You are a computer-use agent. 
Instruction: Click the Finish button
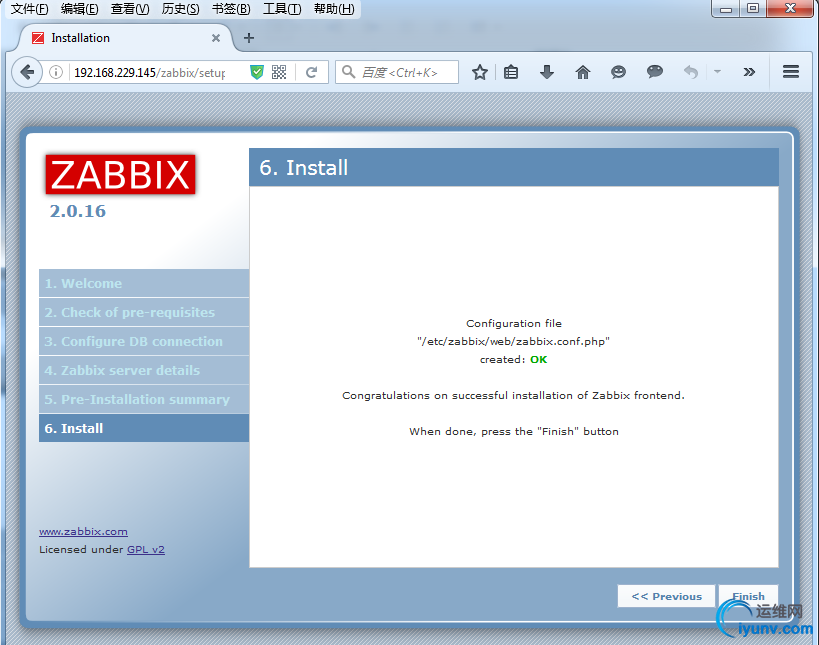pyautogui.click(x=748, y=596)
